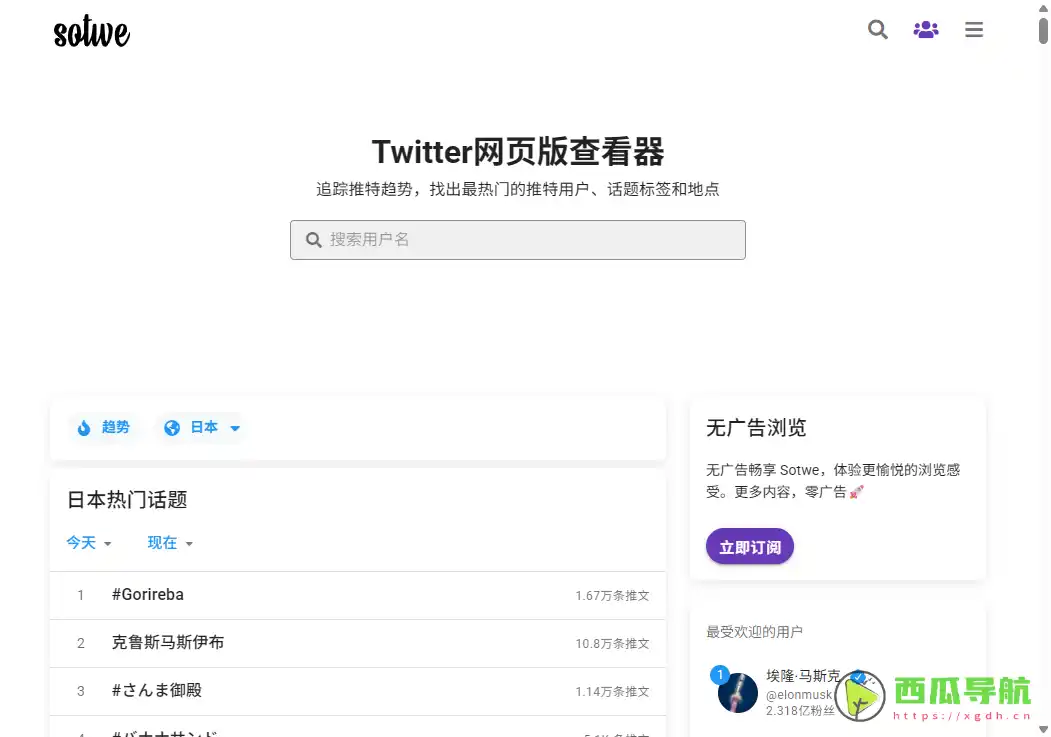Click the community users icon in the header
Image resolution: width=1051 pixels, height=737 pixels.
tap(925, 30)
